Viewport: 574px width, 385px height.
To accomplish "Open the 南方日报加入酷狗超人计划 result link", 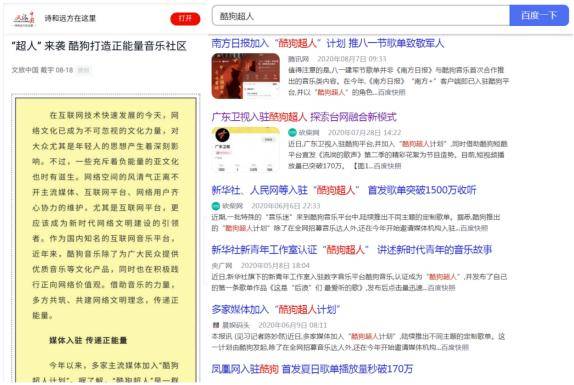I will pyautogui.click(x=328, y=43).
